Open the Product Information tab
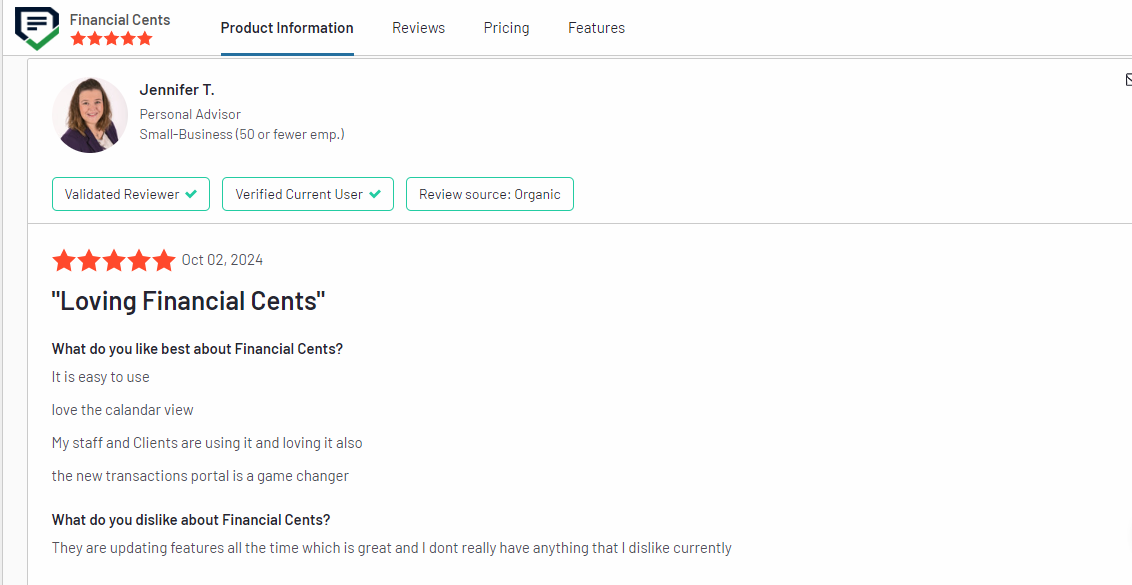1132x585 pixels. (287, 28)
